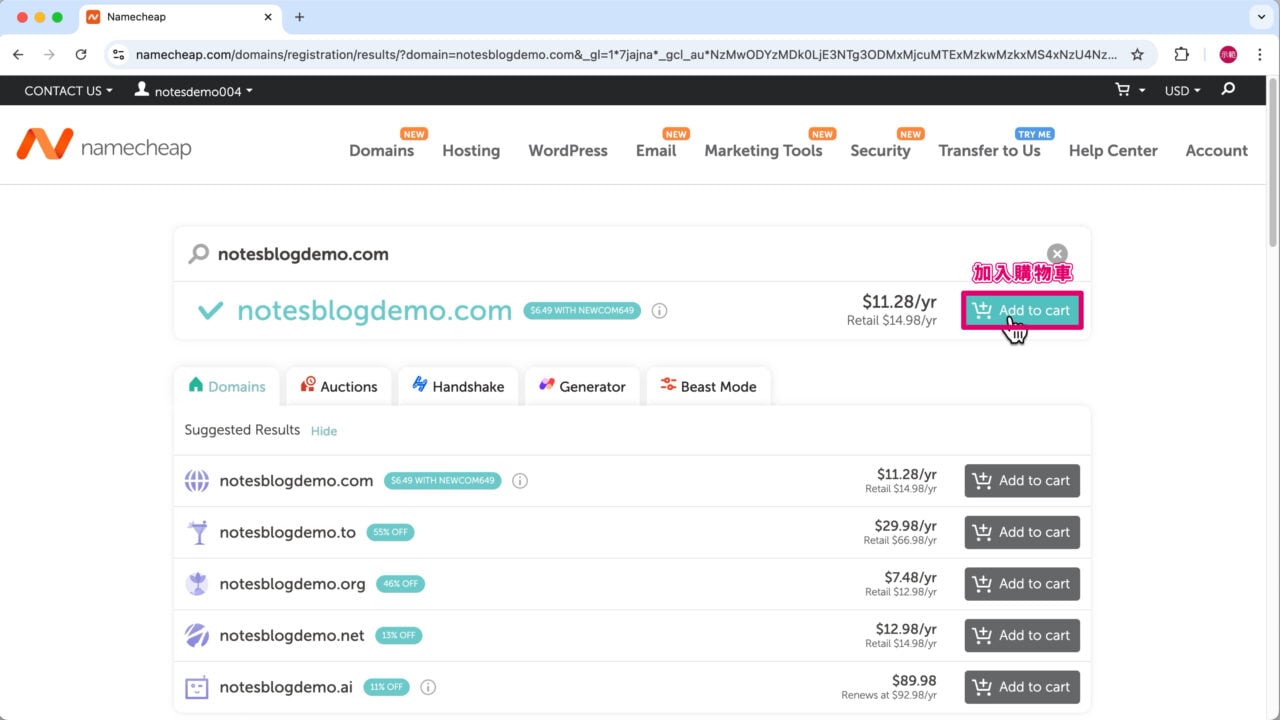The width and height of the screenshot is (1280, 720).
Task: Open Chrome extensions puzzle icon
Action: pos(1182,55)
